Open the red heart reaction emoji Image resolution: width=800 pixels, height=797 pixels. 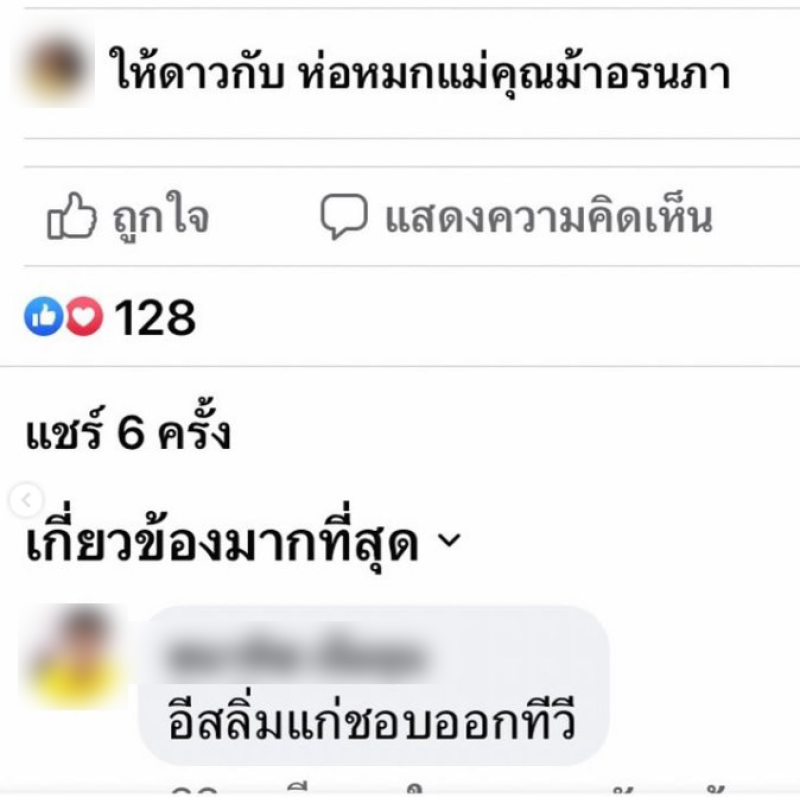[x=84, y=316]
